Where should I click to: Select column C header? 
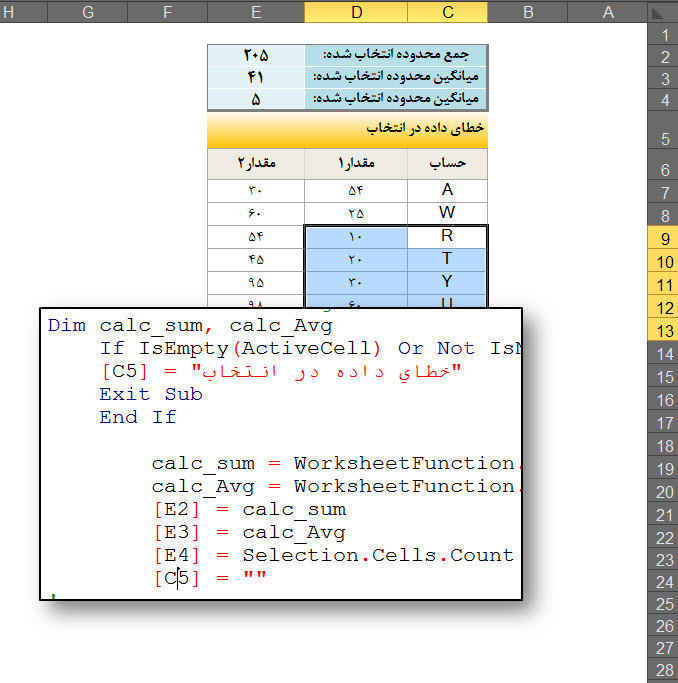pos(447,12)
